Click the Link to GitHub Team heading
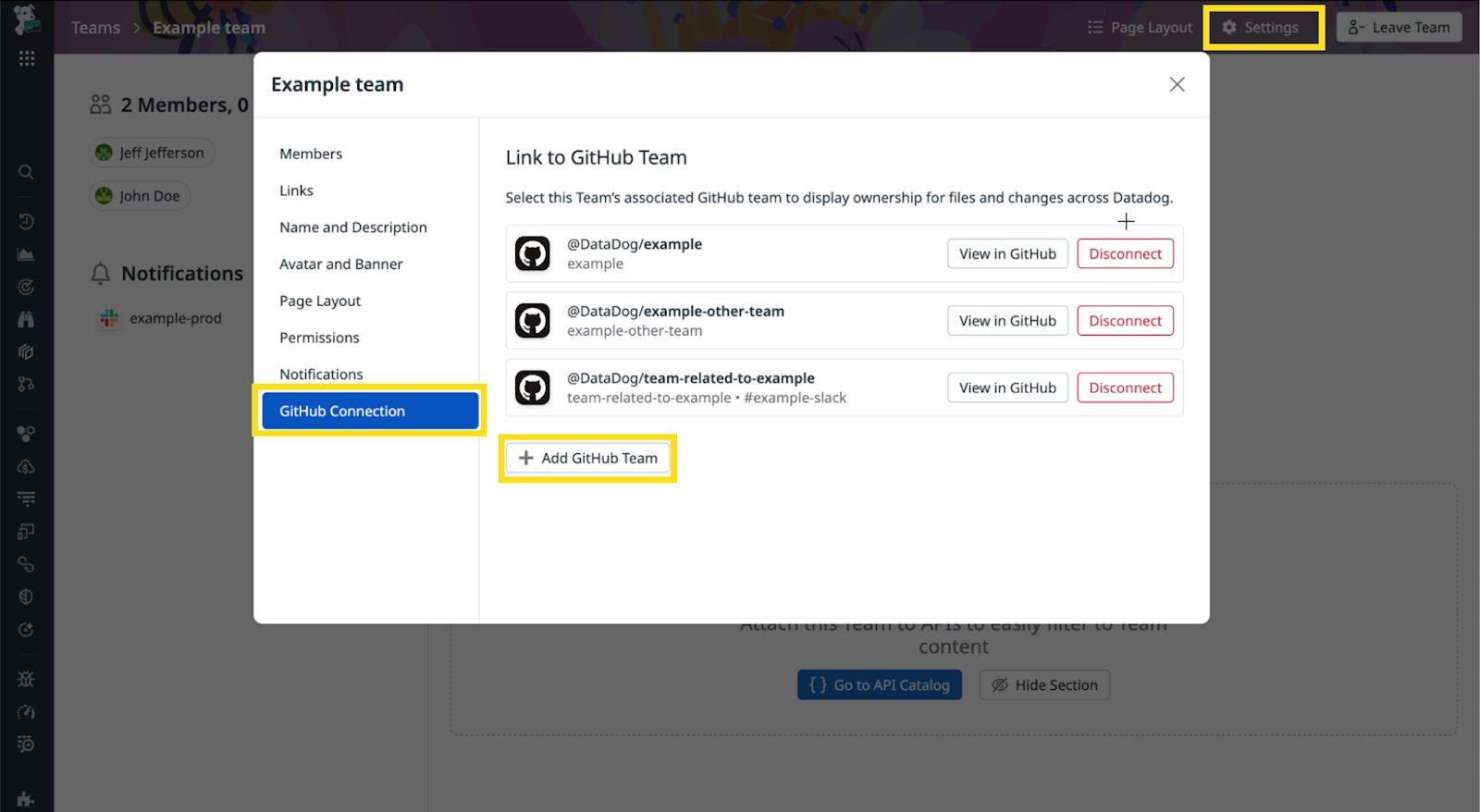Viewport: 1480px width, 812px height. pyautogui.click(x=597, y=157)
